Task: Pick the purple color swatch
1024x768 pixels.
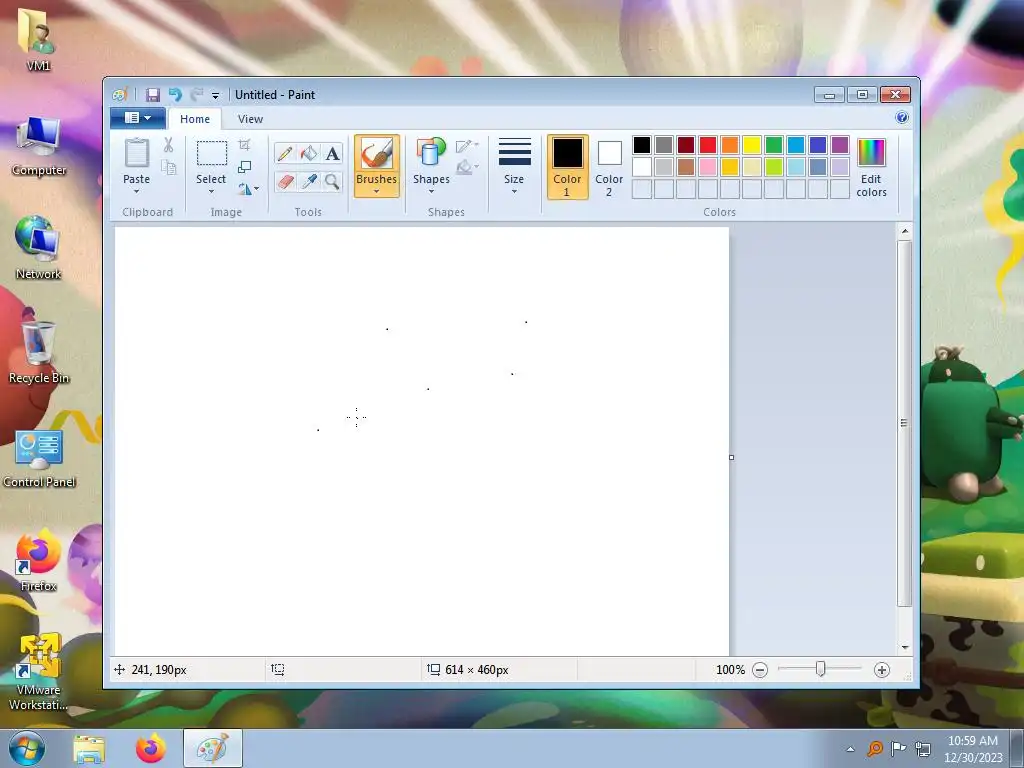Action: [x=840, y=145]
